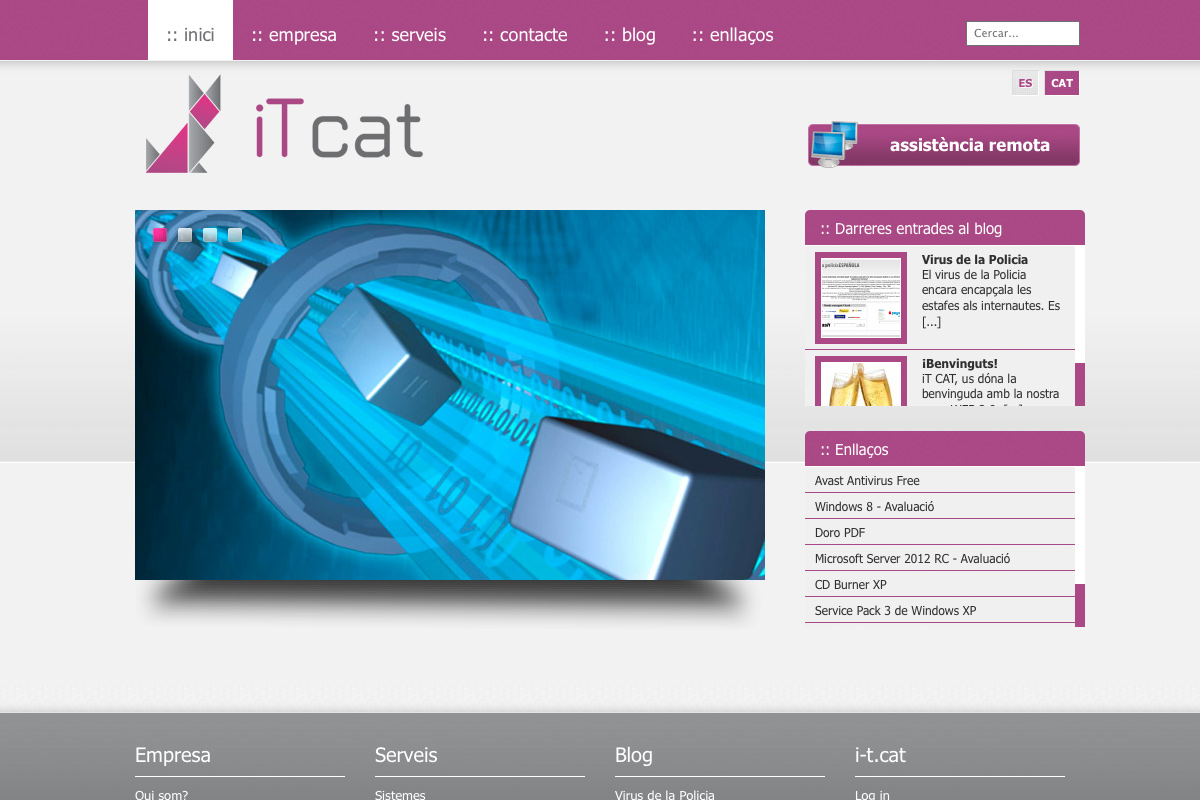Open the contacte page
The height and width of the screenshot is (800, 1200).
525,35
